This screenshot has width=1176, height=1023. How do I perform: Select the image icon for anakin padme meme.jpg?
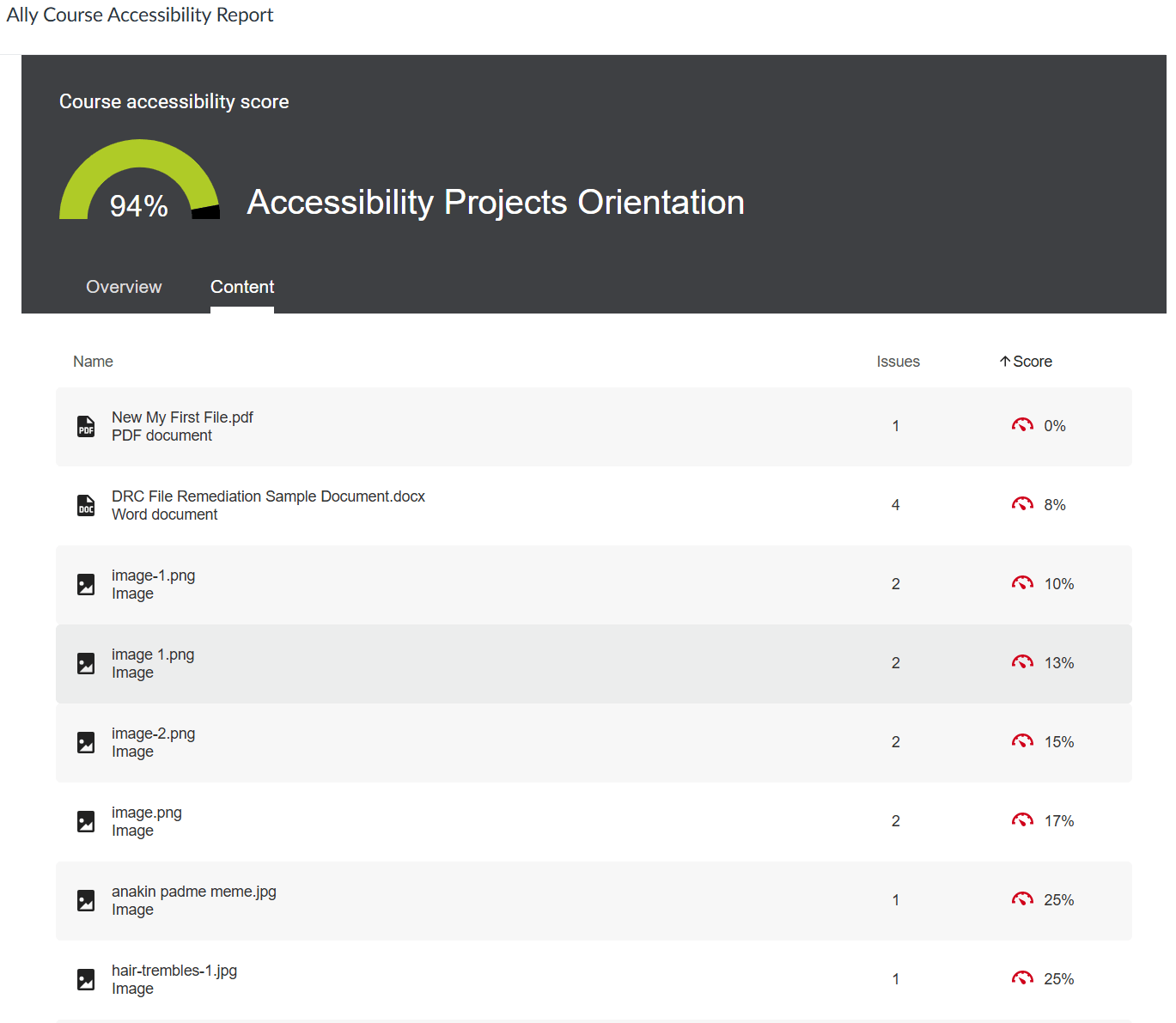point(86,900)
